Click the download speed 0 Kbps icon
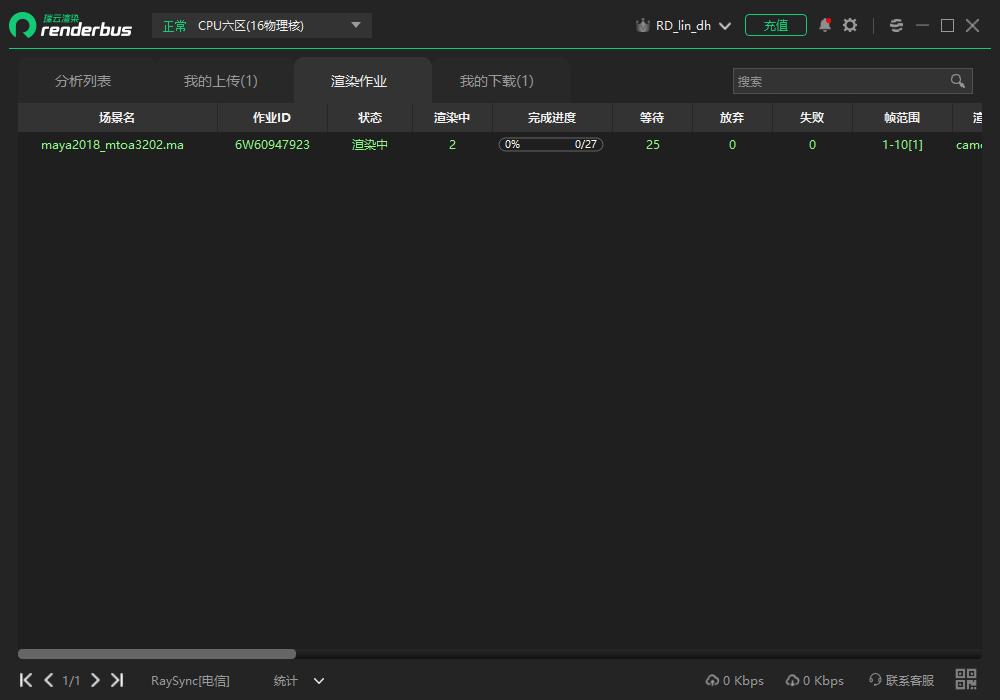The height and width of the screenshot is (700, 1000). (792, 680)
